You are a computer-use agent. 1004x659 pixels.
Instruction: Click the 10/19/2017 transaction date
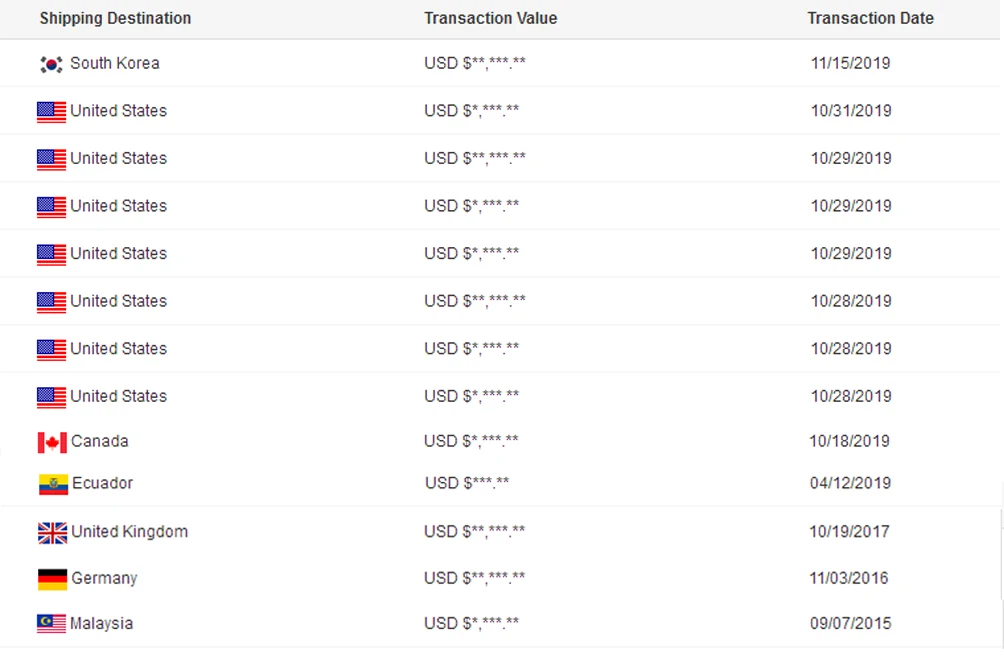pos(849,531)
